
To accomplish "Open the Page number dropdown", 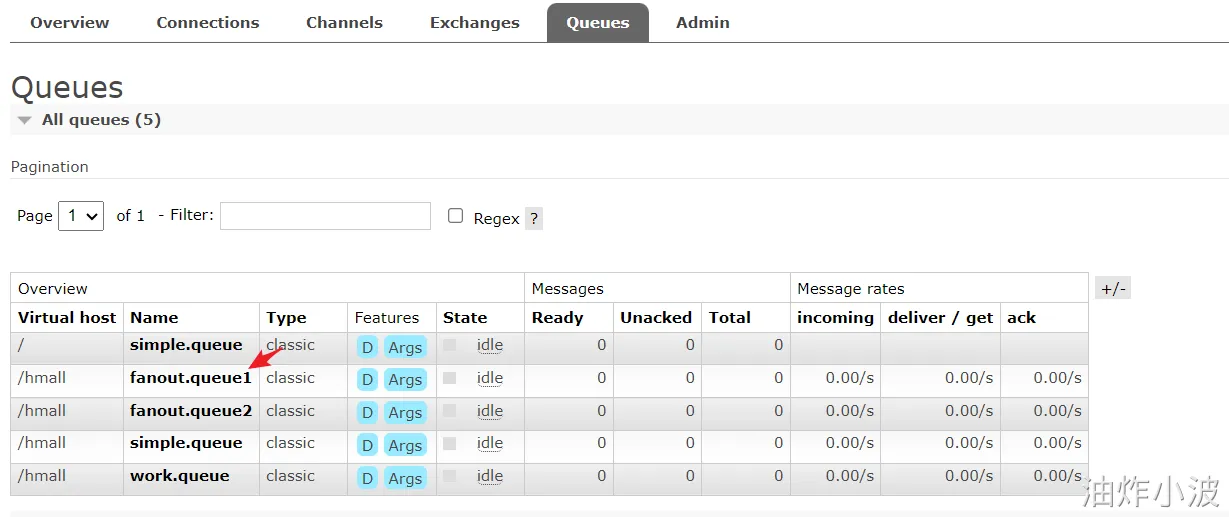I will (81, 216).
